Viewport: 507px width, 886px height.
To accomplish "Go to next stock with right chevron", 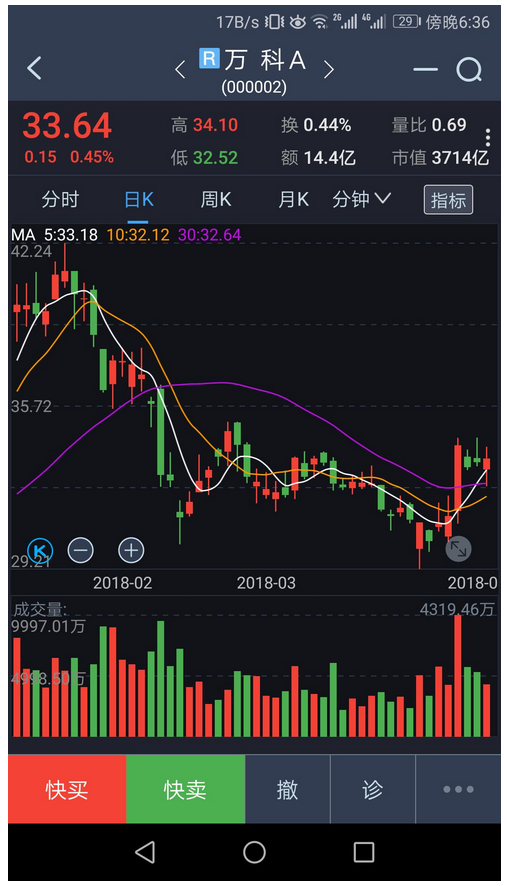I will 328,70.
